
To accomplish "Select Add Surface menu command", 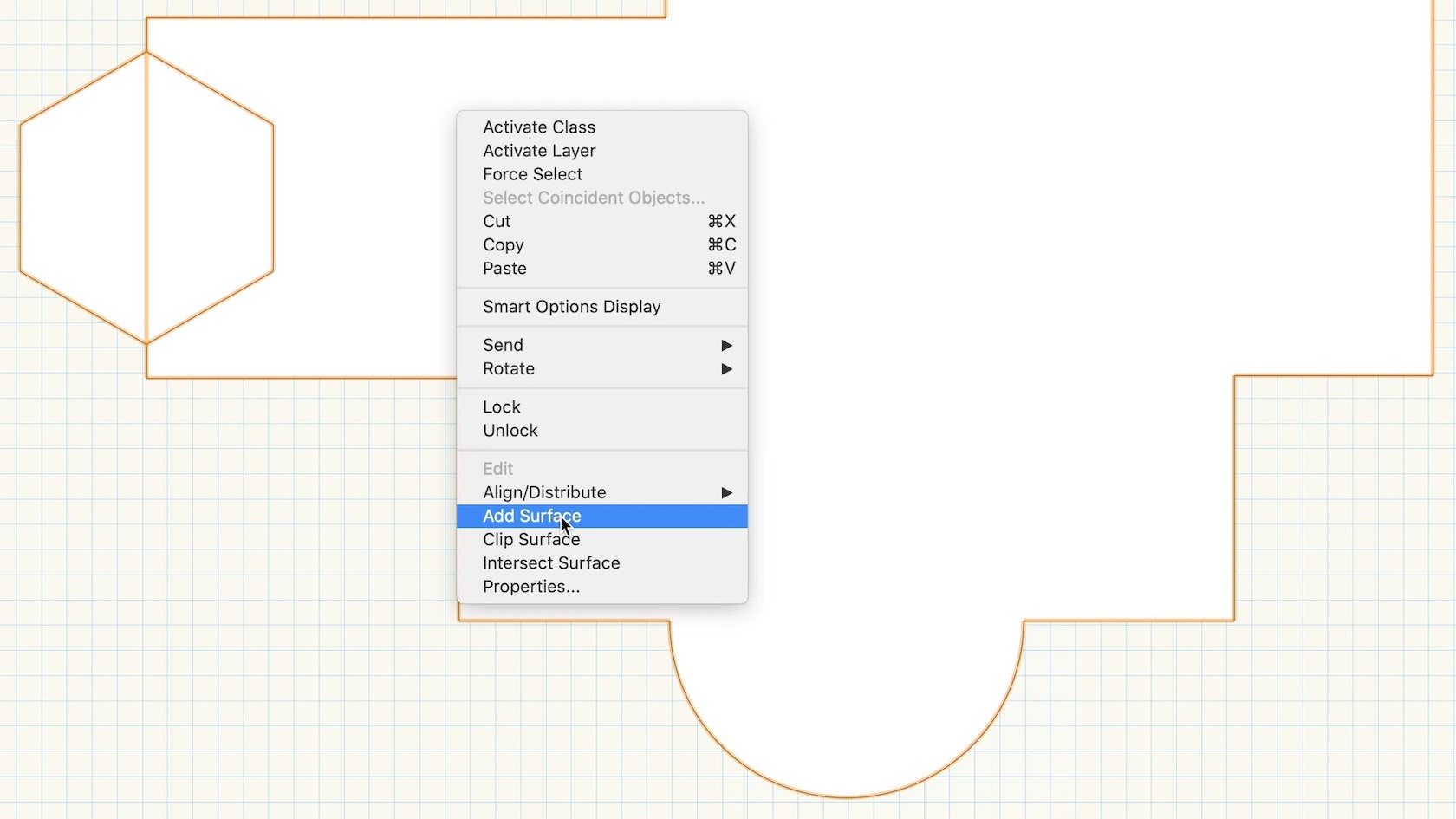I will pos(601,517).
